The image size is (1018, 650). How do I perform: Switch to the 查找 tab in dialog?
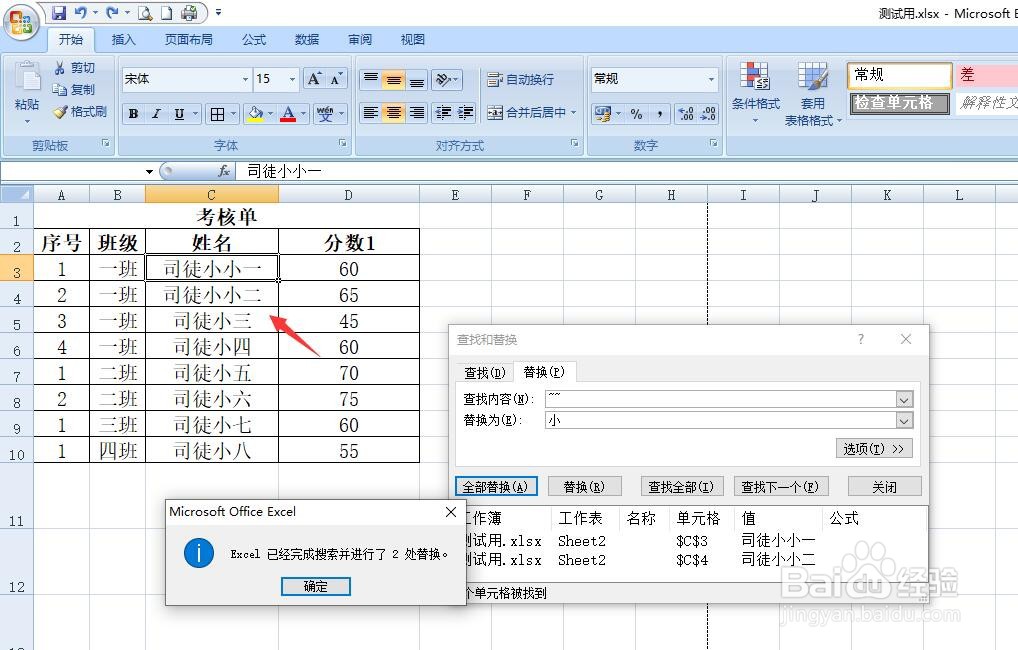[484, 373]
